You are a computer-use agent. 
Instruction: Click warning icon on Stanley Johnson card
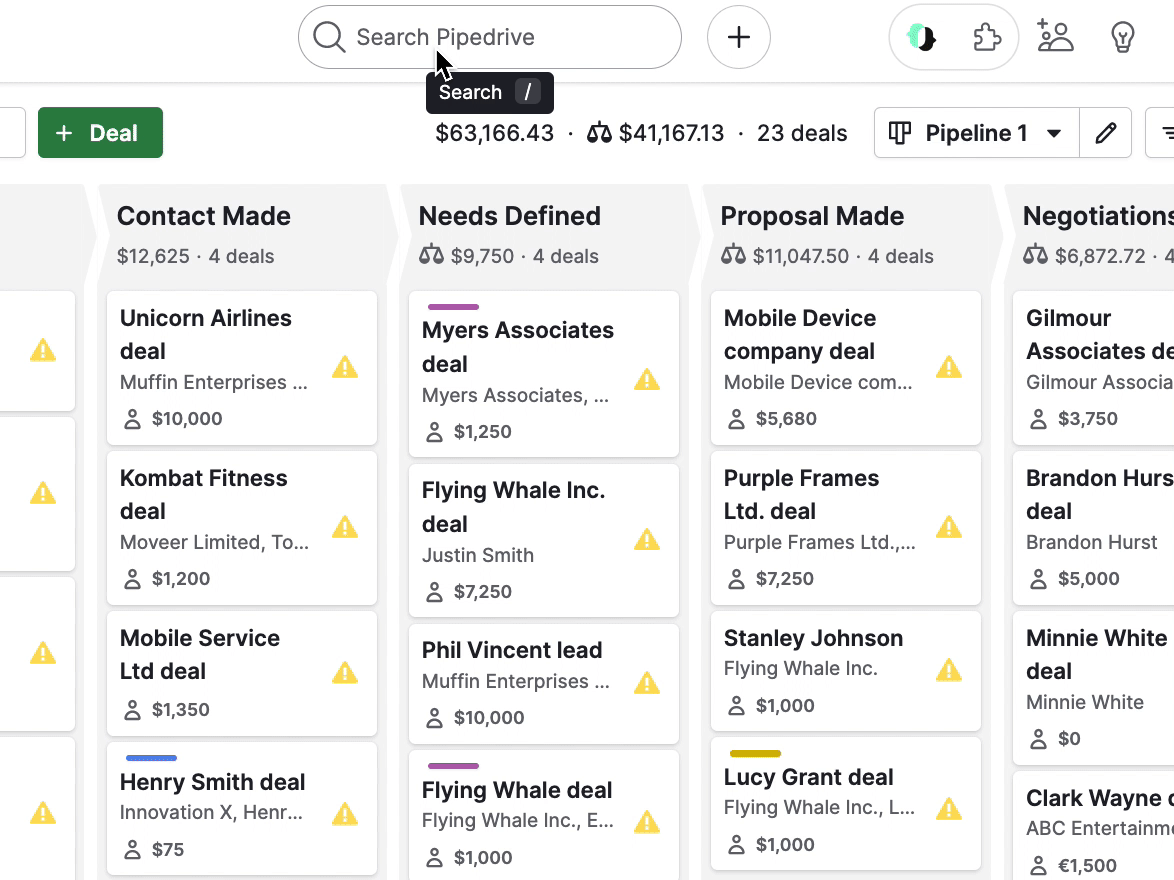(949, 670)
